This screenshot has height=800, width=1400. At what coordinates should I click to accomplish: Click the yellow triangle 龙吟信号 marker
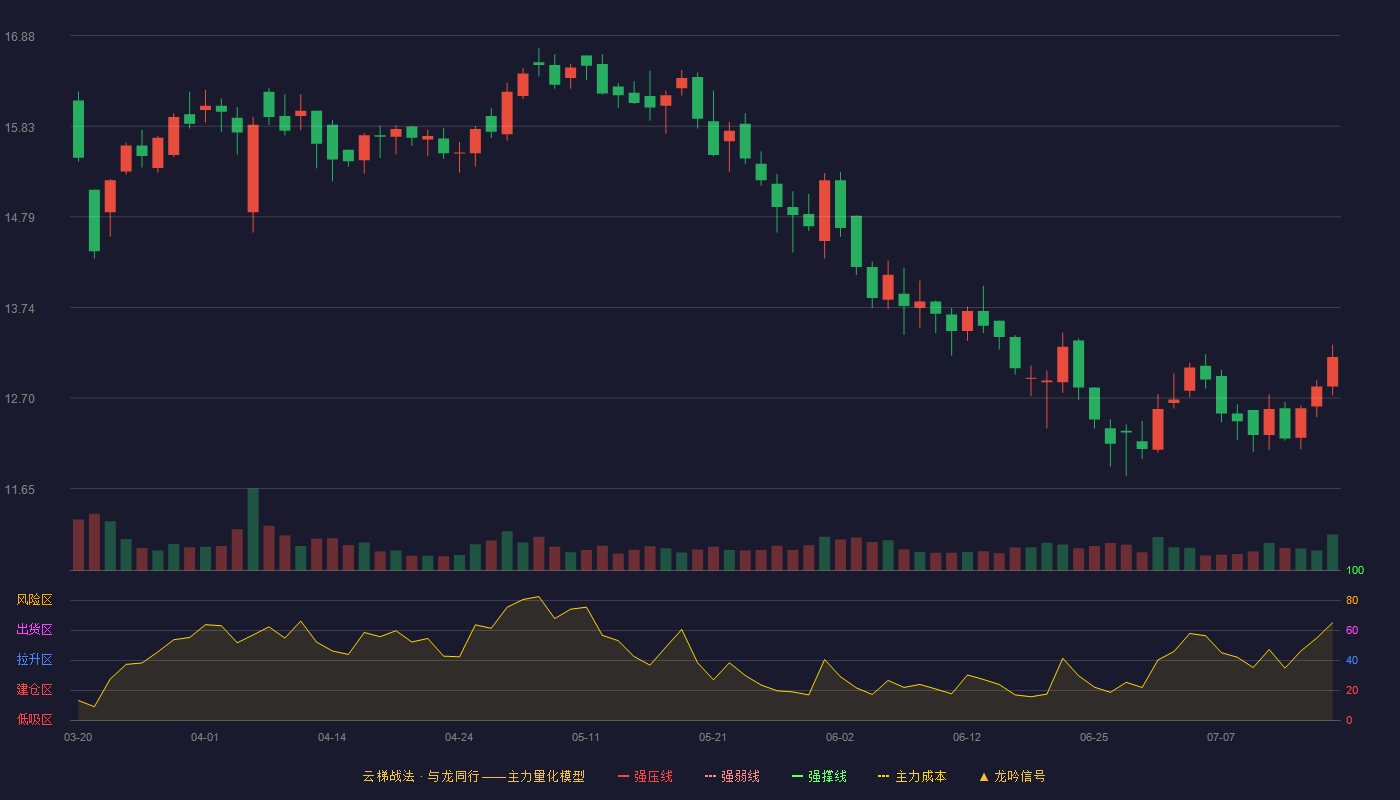(984, 776)
